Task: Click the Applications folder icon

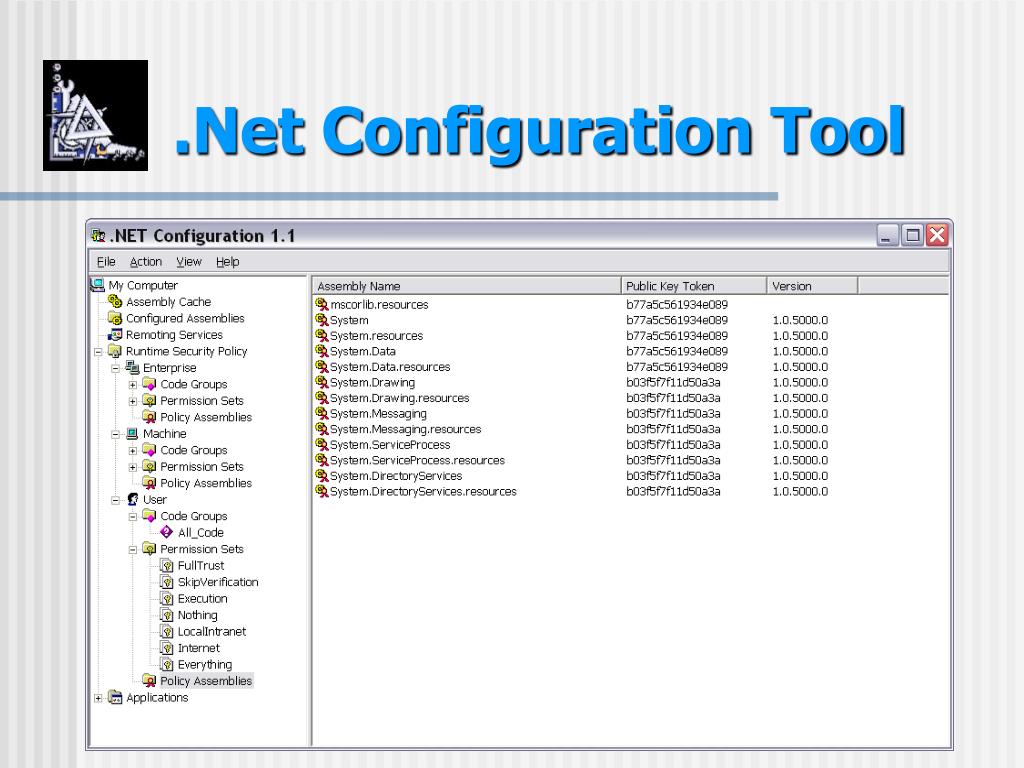Action: (115, 697)
